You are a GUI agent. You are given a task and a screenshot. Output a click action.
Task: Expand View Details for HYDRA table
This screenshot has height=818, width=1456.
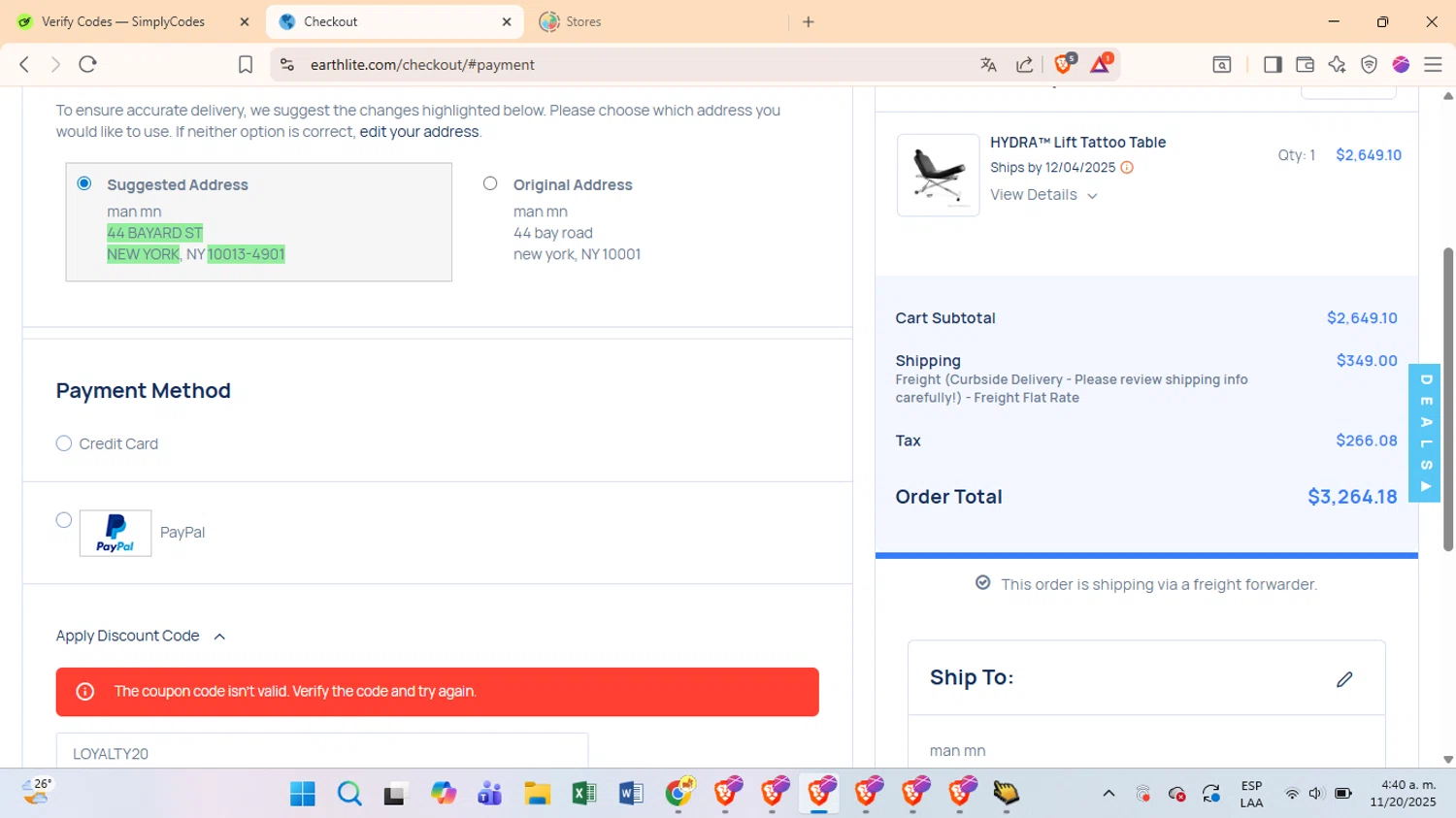coord(1043,195)
